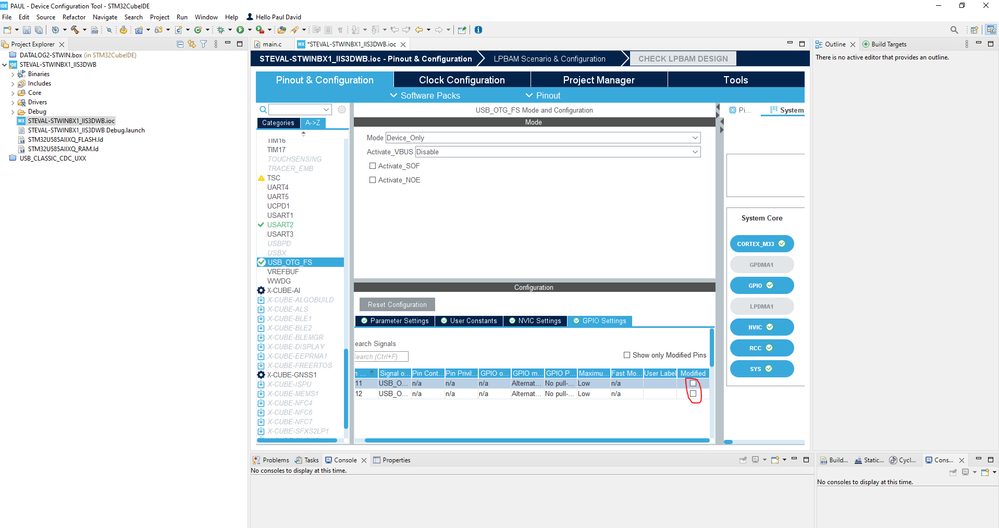Open LPBAM Scenario & Configuration breadcrumb

tap(549, 59)
